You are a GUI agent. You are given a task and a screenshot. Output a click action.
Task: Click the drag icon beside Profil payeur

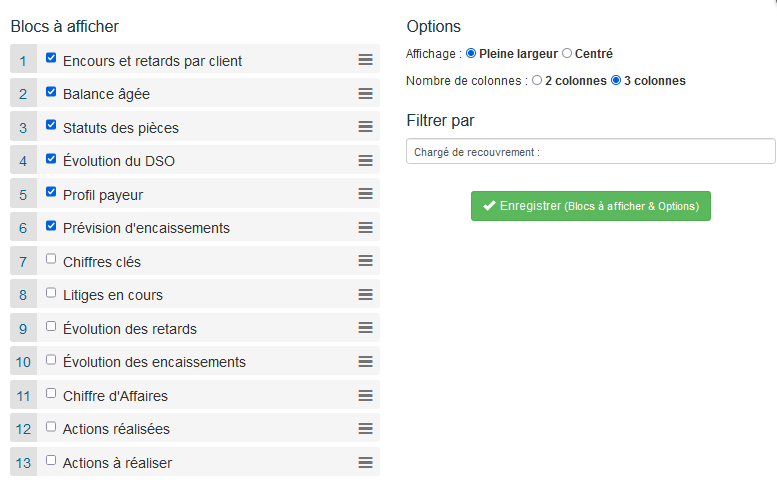pyautogui.click(x=366, y=194)
